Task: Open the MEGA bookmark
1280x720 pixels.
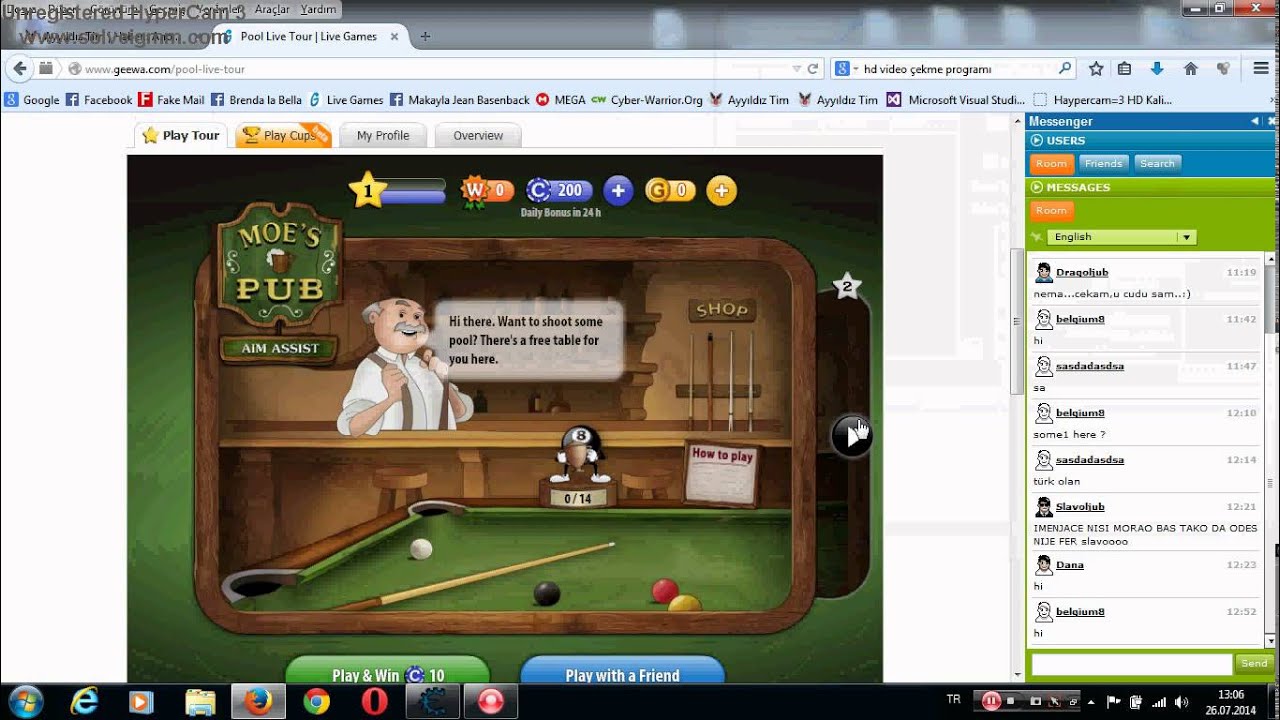Action: click(x=560, y=100)
